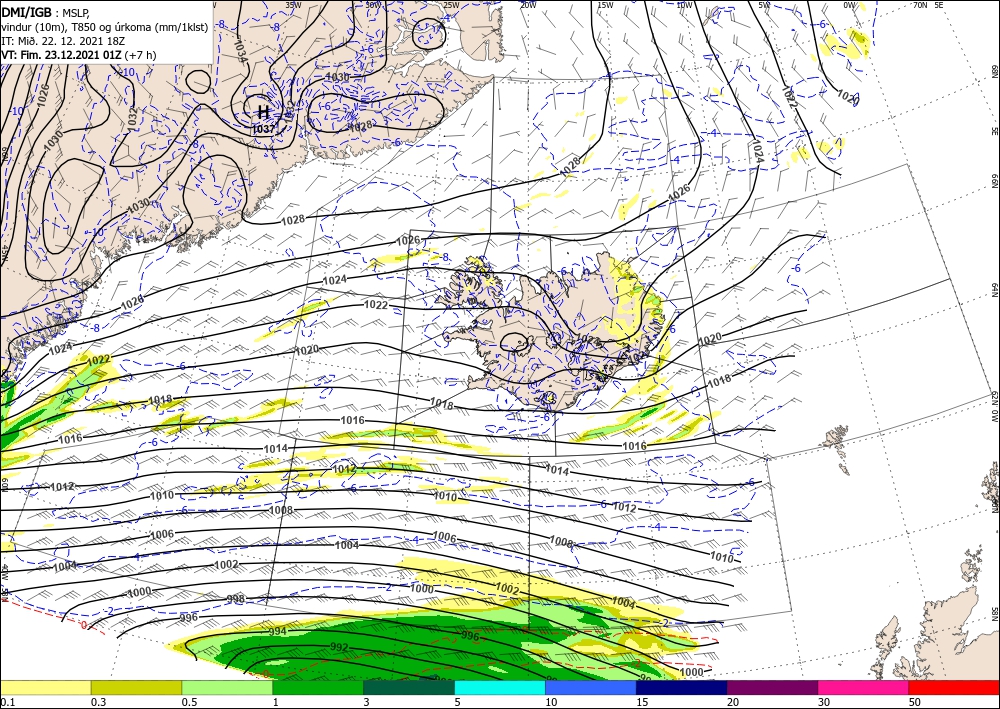
Task: Click the 'DMI/IGB : MSLP,' title text
Action: [x=46, y=12]
